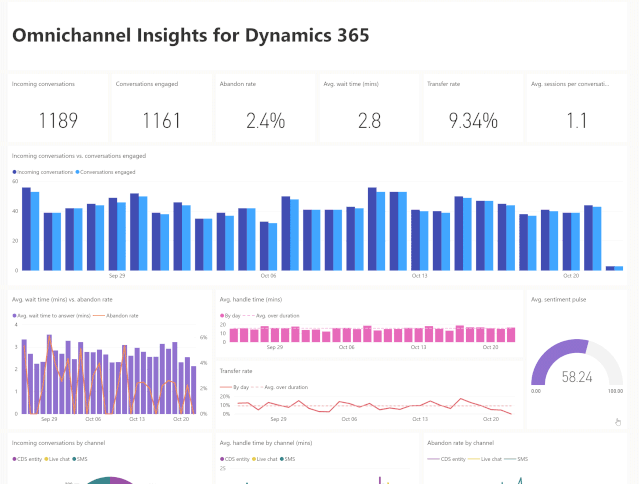Select SMS legend in Incoming conversations by channel

pos(80,459)
